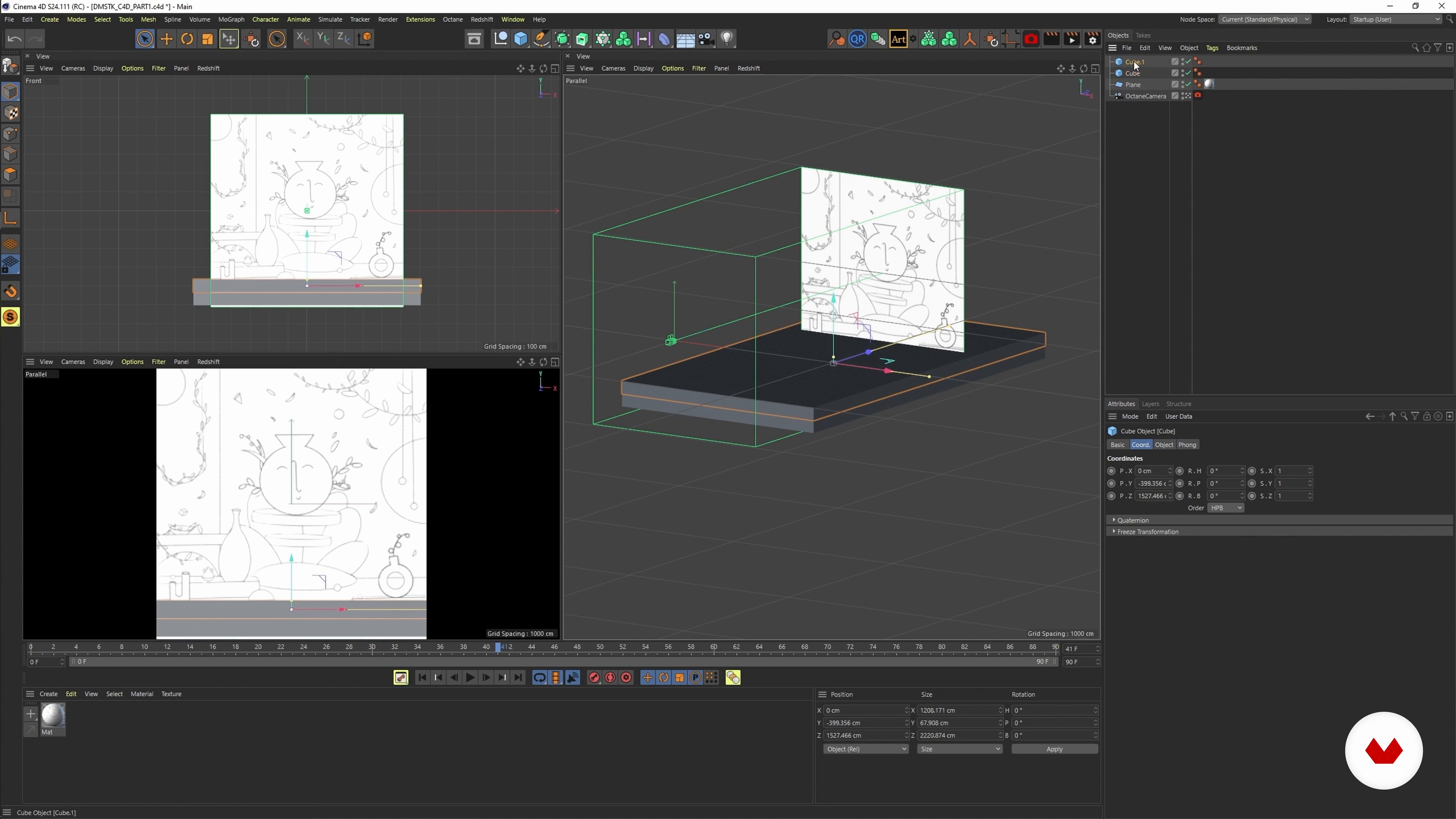Screen dimensions: 1456x819
Task: Open Attributes panel hamburger menu
Action: tap(1112, 417)
